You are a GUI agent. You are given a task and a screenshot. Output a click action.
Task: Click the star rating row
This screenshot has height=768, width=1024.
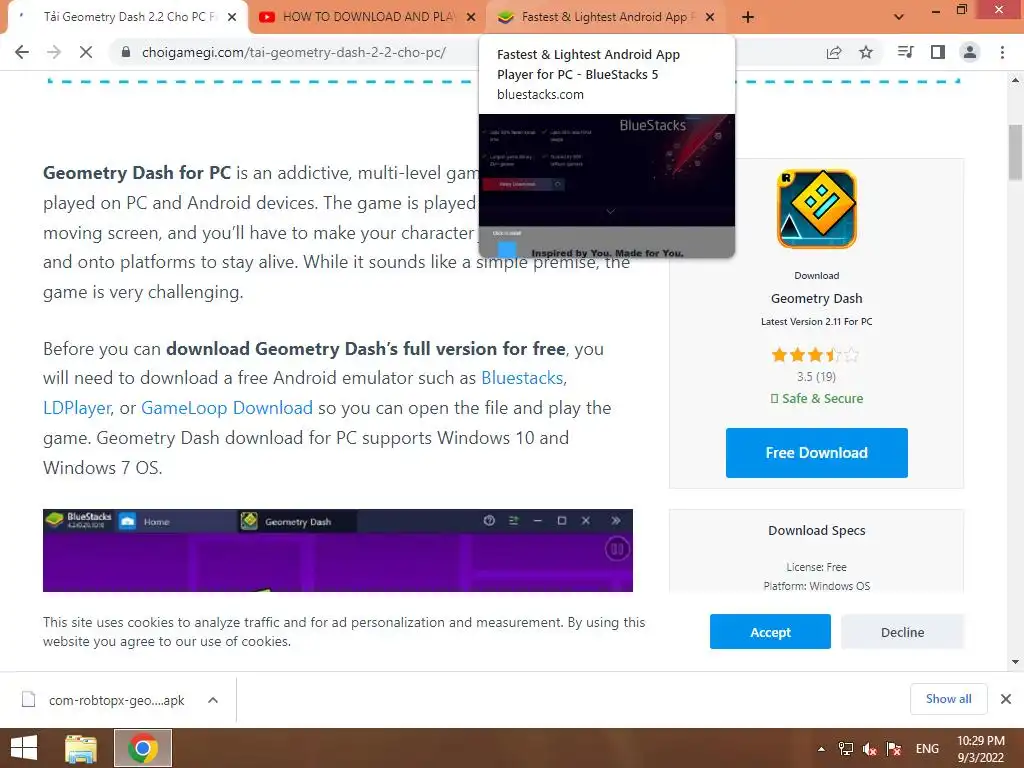[815, 355]
